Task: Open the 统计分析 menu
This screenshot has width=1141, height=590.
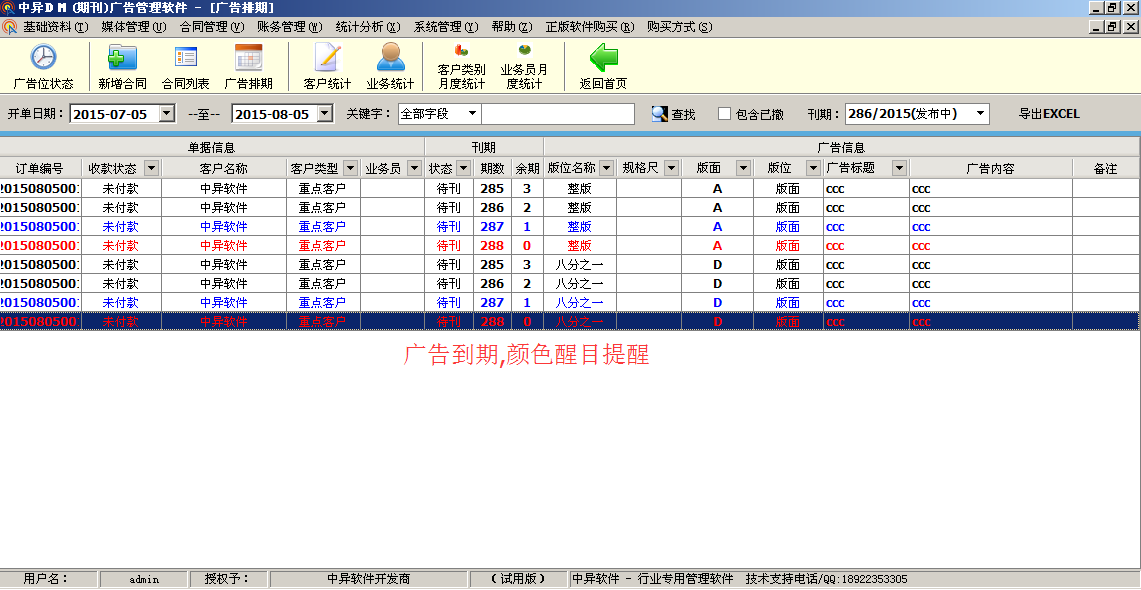Action: [367, 27]
